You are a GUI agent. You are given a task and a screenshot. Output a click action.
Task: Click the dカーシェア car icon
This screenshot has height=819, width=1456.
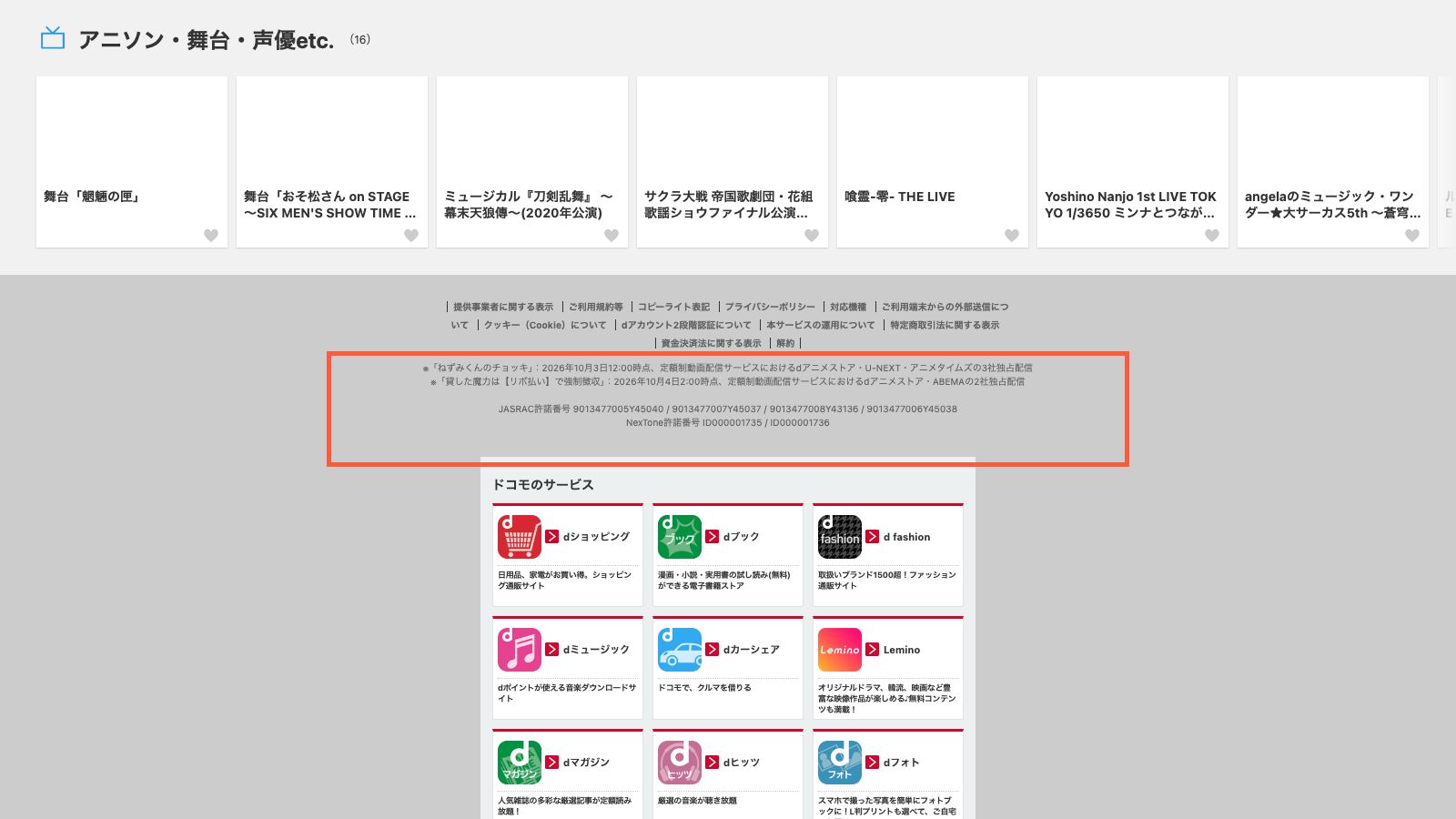coord(680,650)
